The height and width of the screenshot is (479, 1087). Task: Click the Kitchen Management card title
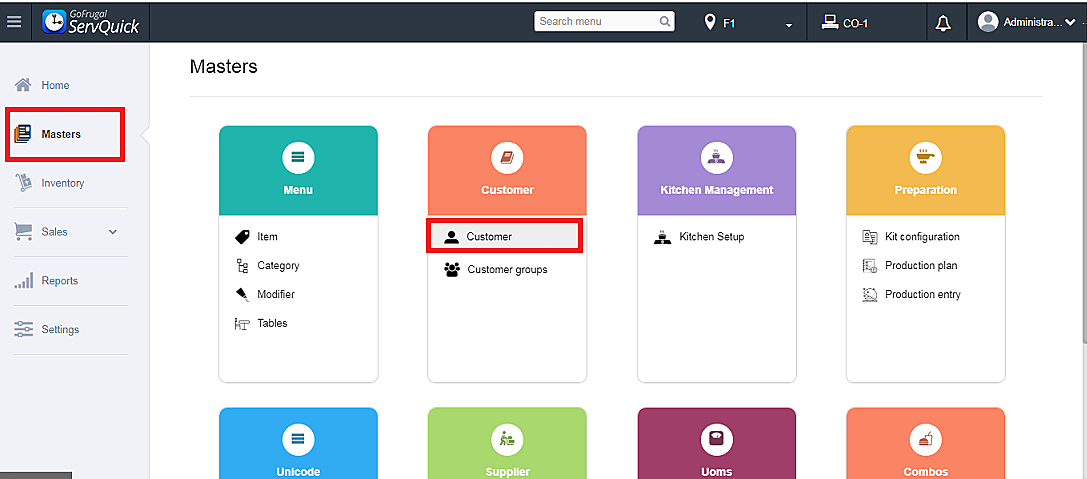click(717, 190)
